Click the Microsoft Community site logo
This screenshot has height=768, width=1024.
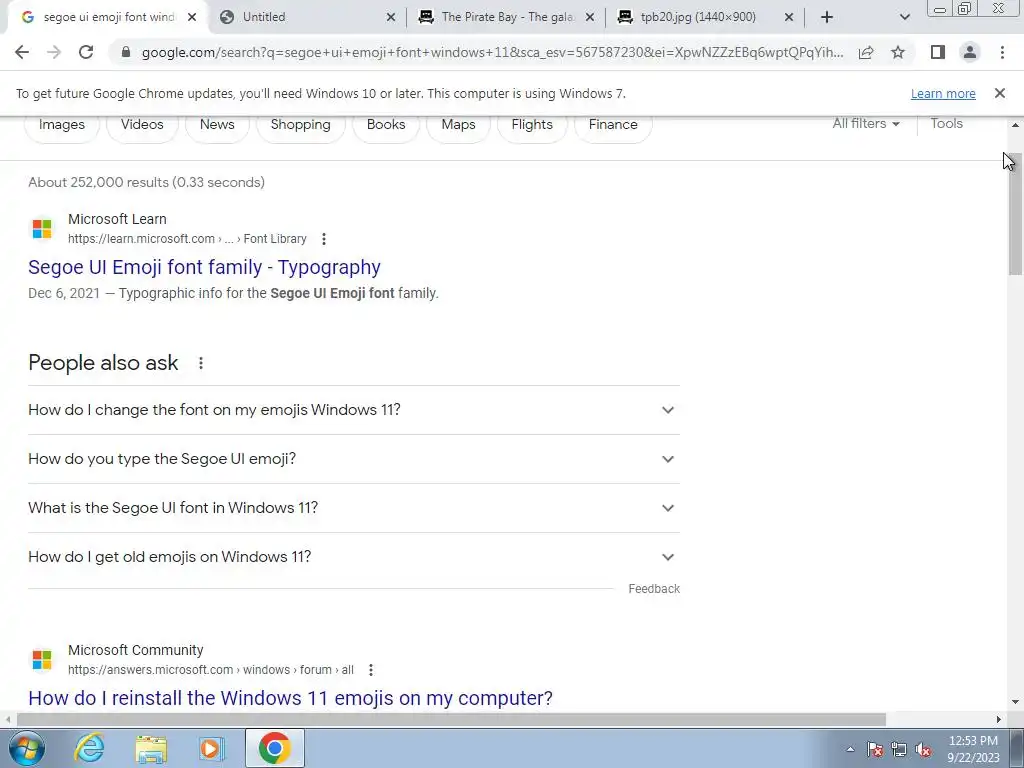point(42,660)
